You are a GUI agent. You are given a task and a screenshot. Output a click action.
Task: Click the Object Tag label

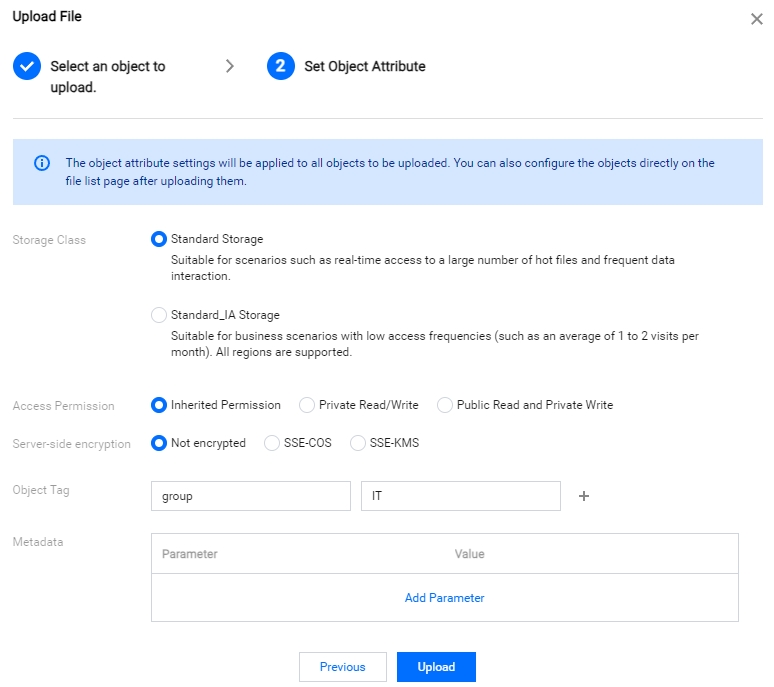point(41,490)
